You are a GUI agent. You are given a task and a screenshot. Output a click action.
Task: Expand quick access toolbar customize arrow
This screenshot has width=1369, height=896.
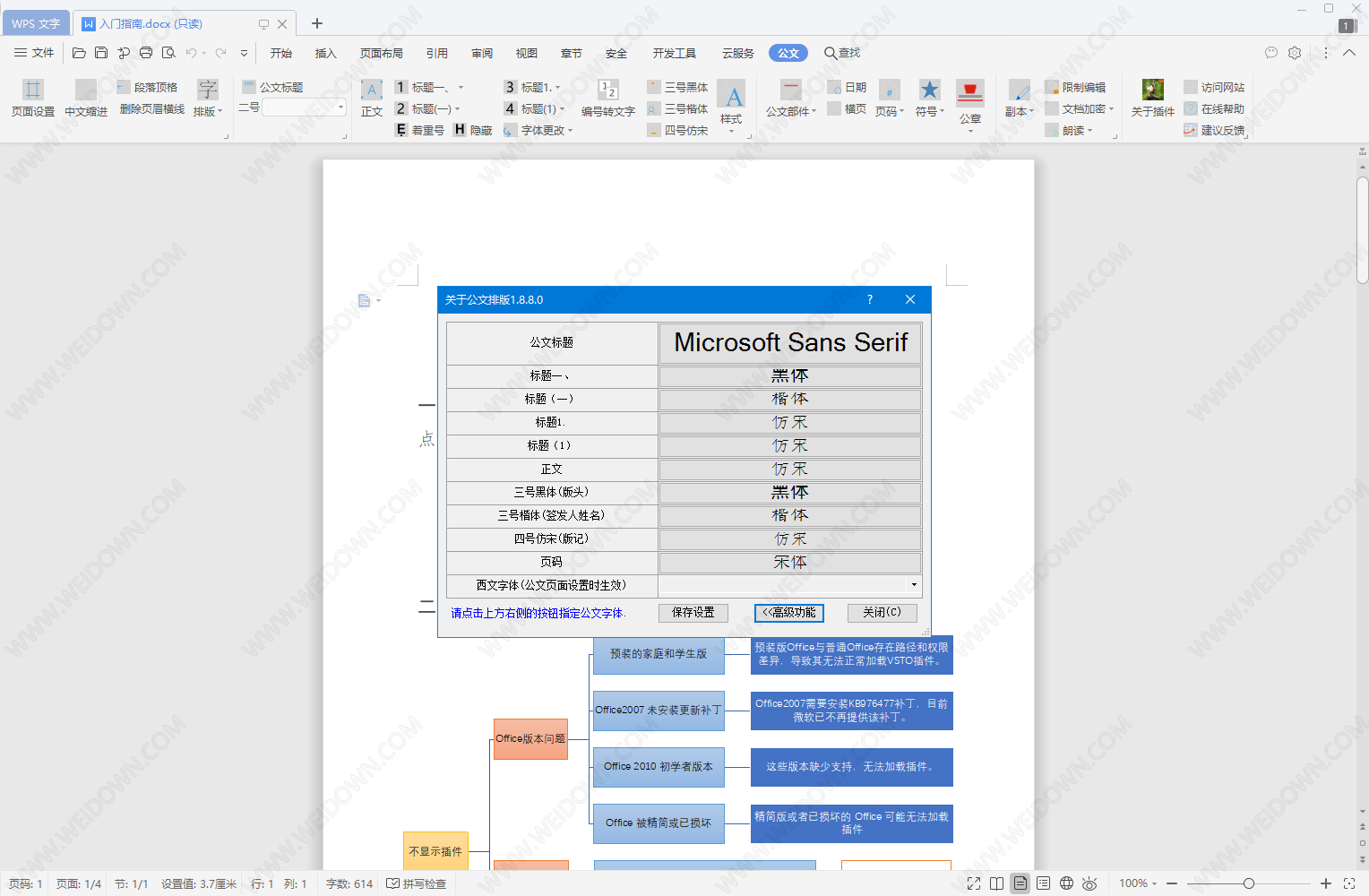(x=244, y=53)
